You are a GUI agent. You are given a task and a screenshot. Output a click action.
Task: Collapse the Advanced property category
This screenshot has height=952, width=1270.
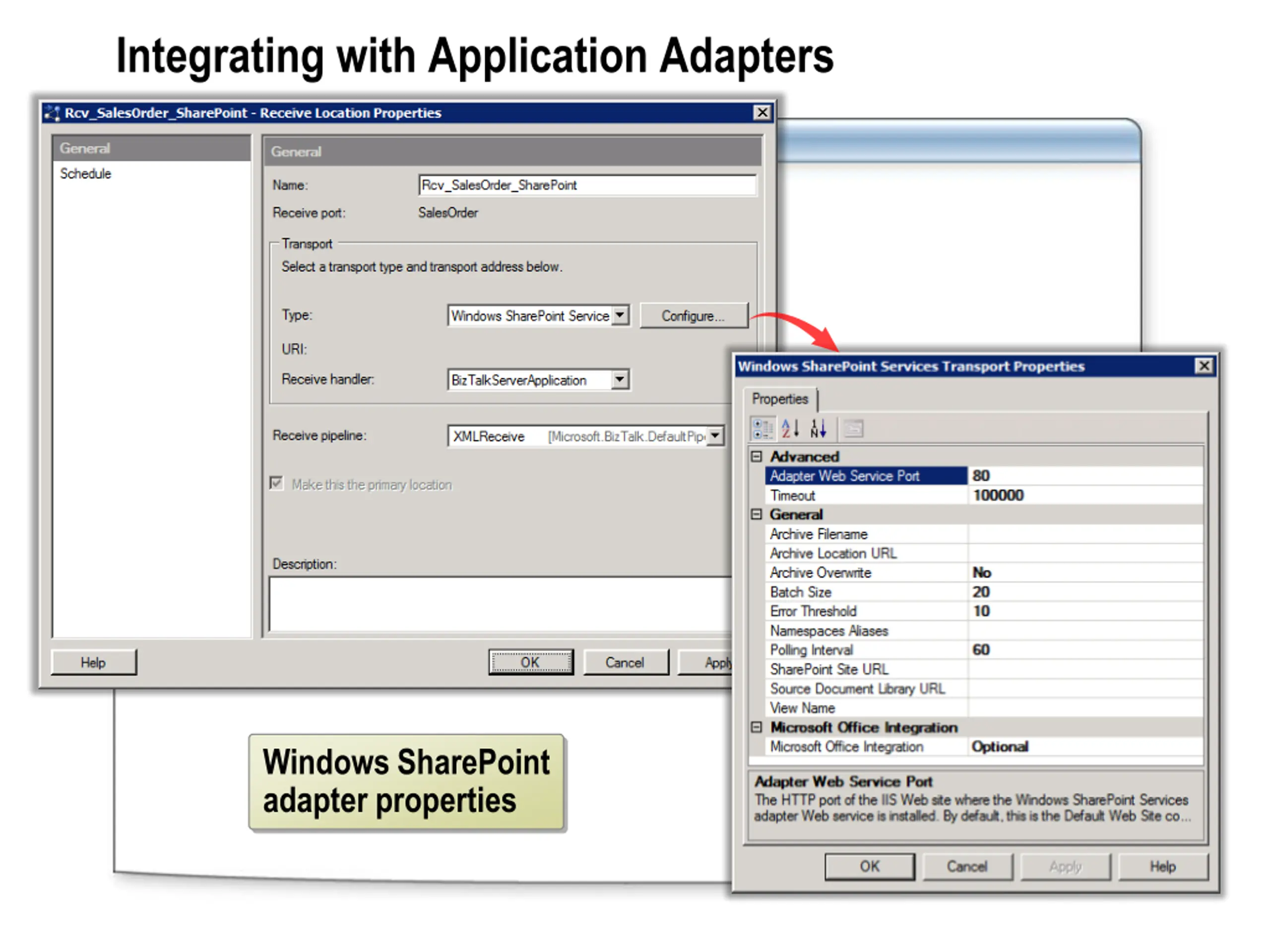[757, 457]
